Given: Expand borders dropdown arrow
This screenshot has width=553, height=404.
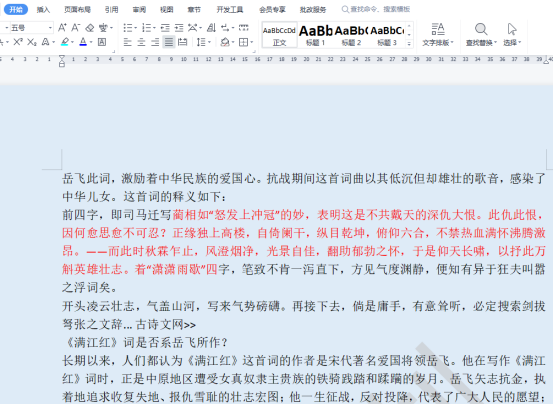Looking at the screenshot, I should (251, 43).
